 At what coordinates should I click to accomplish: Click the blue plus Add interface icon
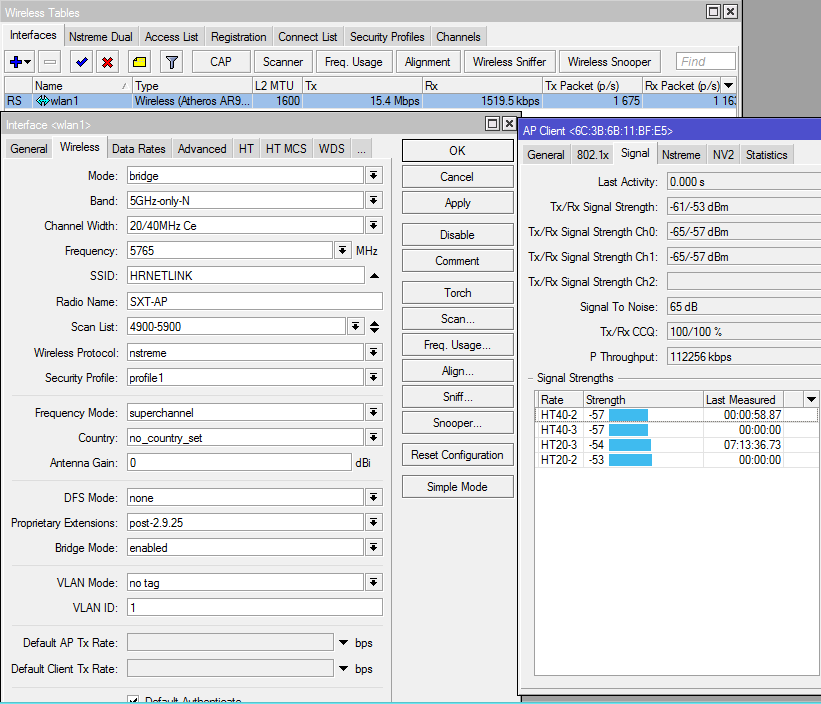[17, 62]
